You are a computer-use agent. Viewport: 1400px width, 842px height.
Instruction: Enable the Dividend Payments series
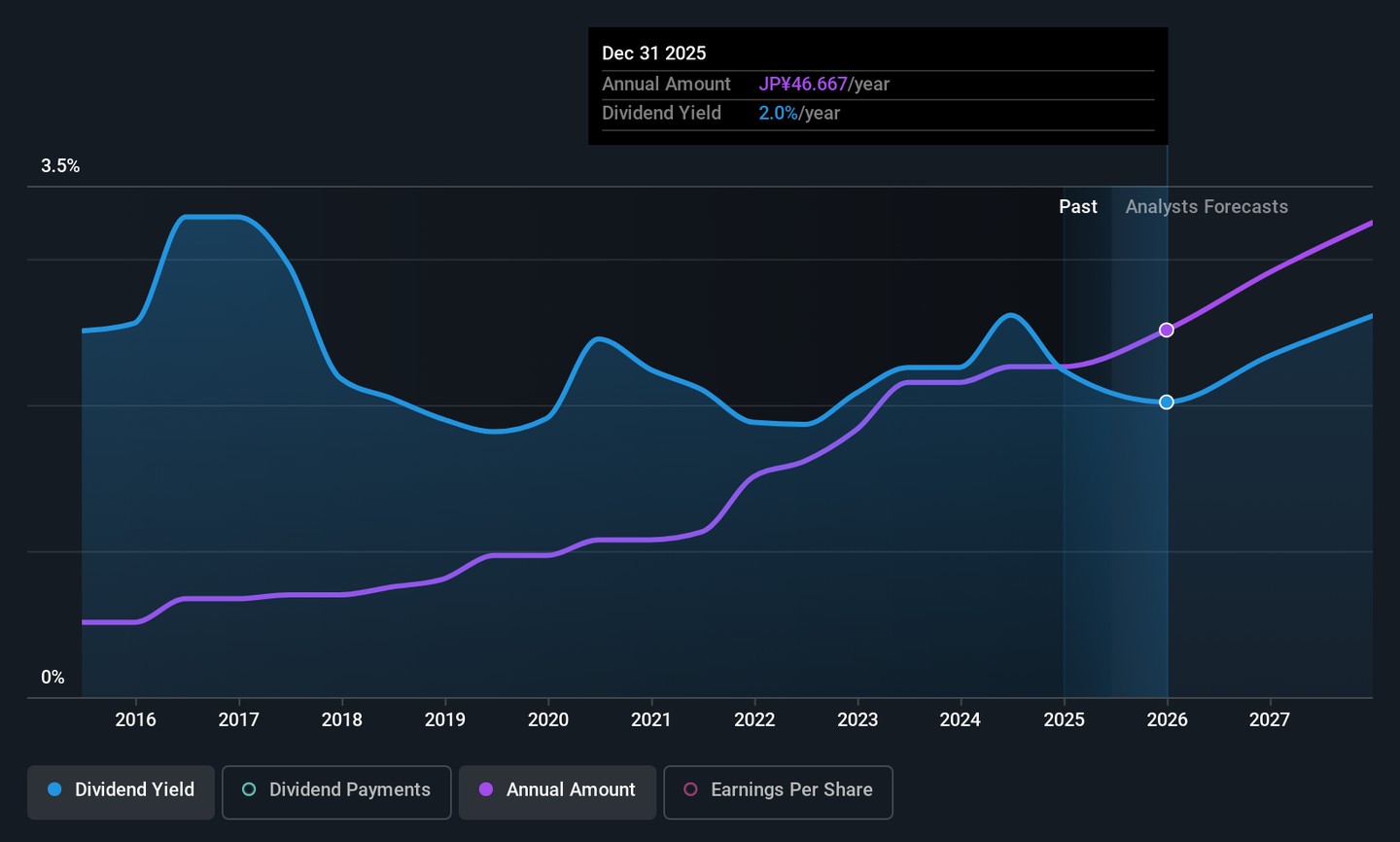click(x=336, y=790)
